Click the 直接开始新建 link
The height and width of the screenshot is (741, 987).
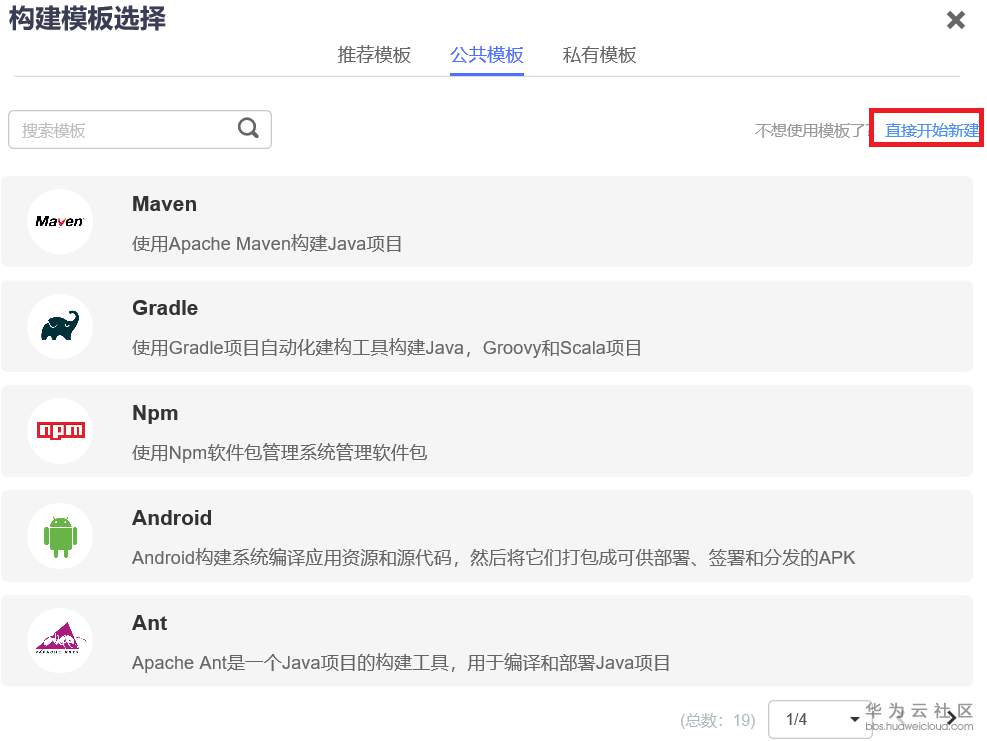926,128
